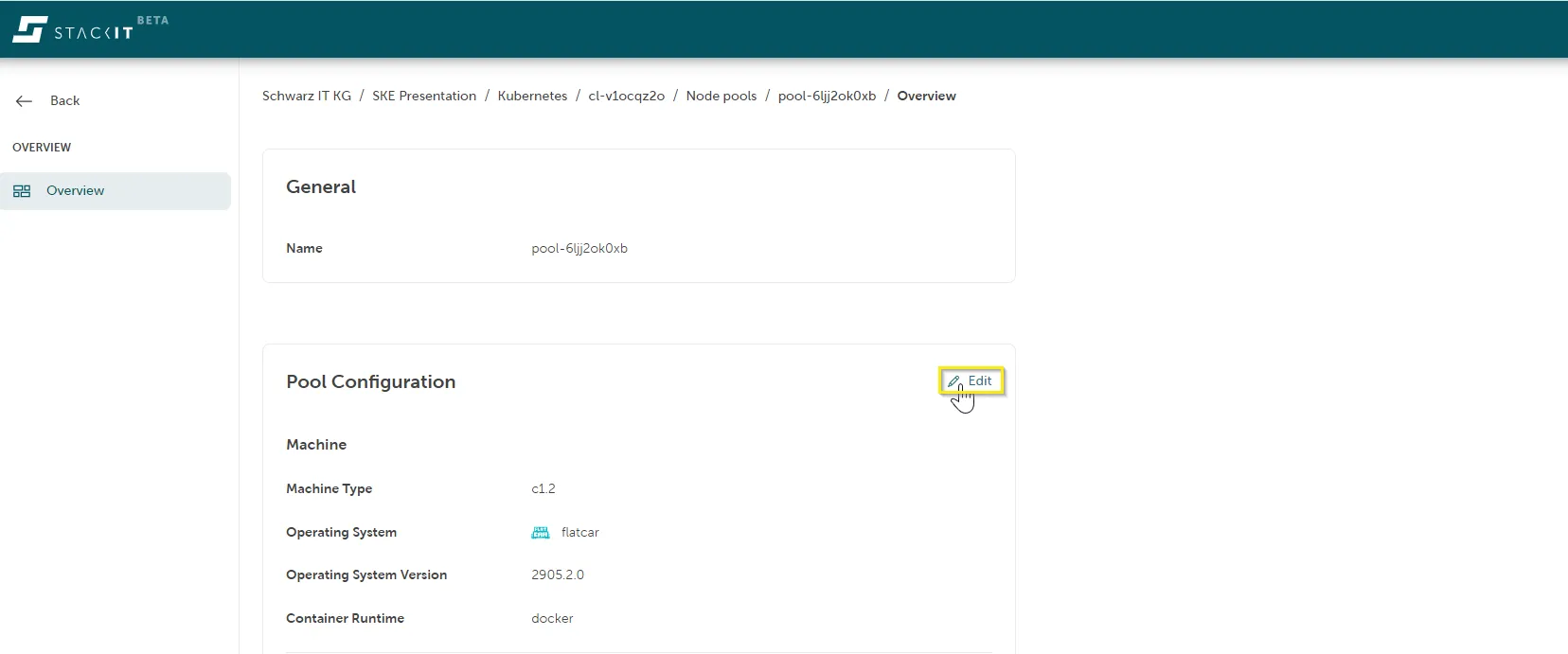Click the Back arrow icon

pos(25,101)
